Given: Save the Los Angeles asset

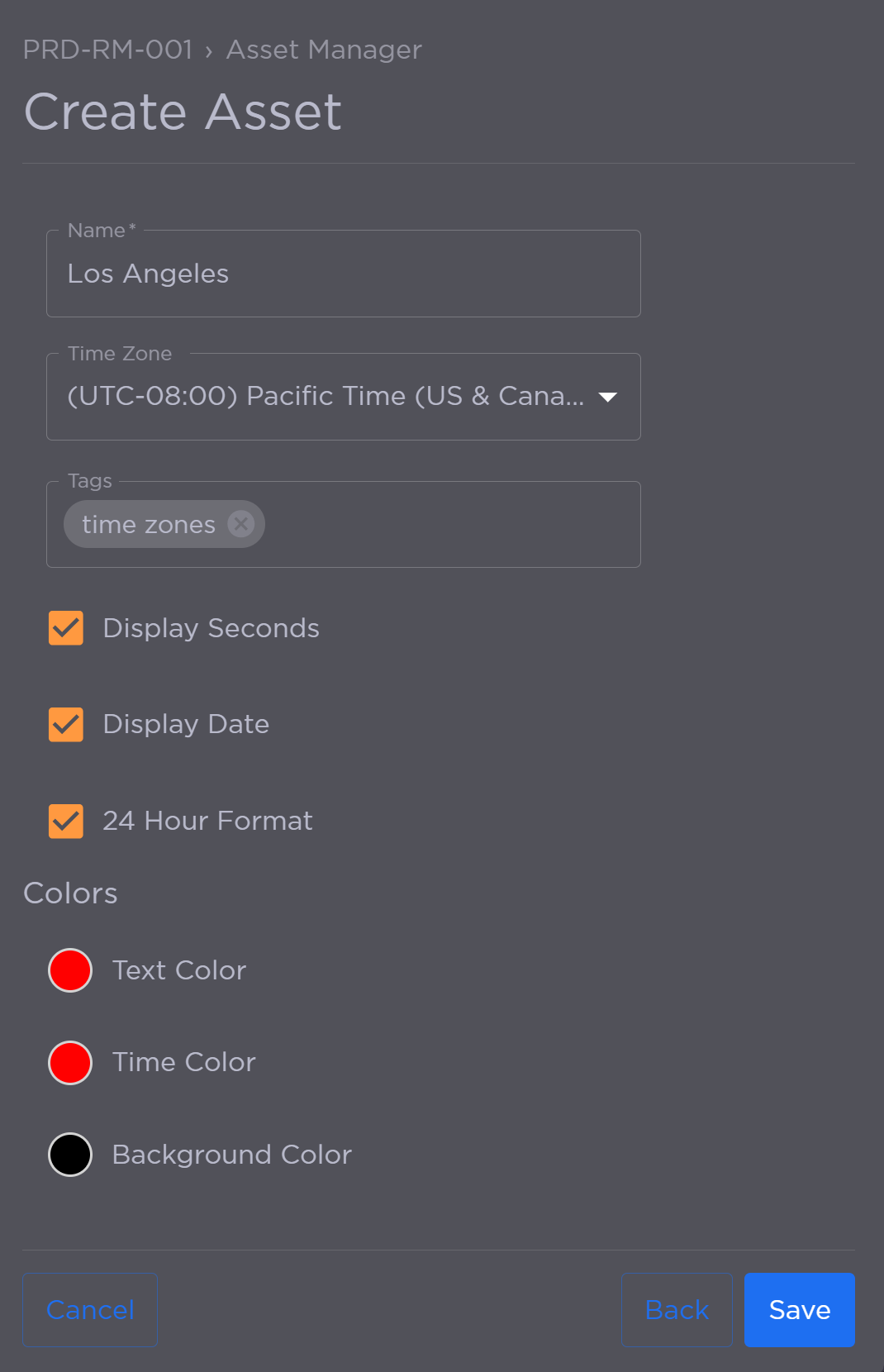Looking at the screenshot, I should click(799, 1310).
